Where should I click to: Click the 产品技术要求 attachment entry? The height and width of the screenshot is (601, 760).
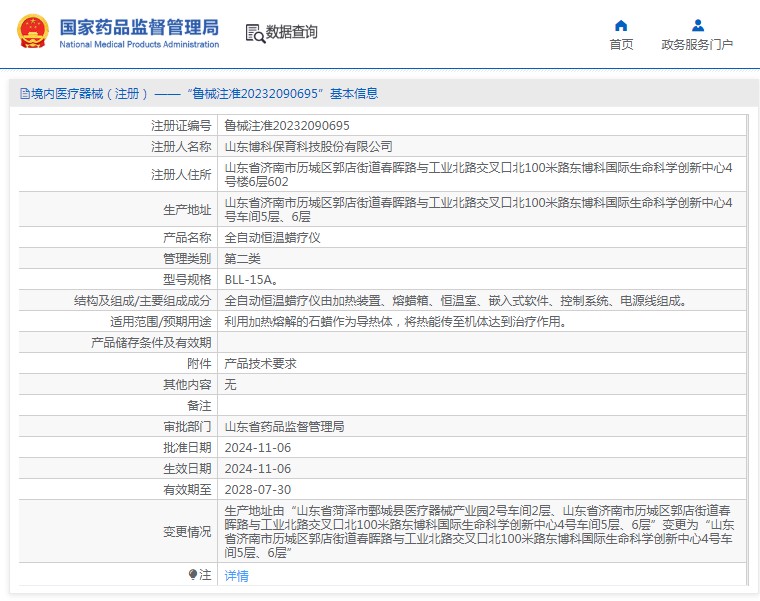coord(260,364)
